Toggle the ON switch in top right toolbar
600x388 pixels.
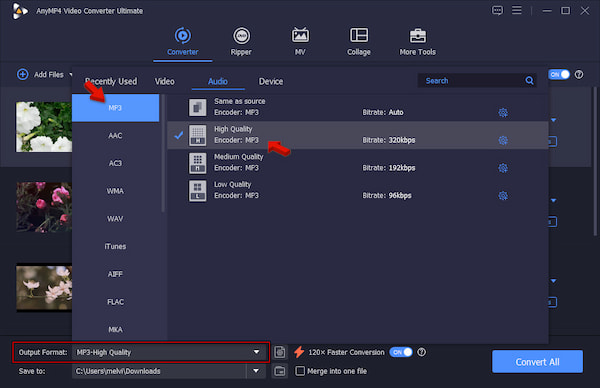[559, 74]
